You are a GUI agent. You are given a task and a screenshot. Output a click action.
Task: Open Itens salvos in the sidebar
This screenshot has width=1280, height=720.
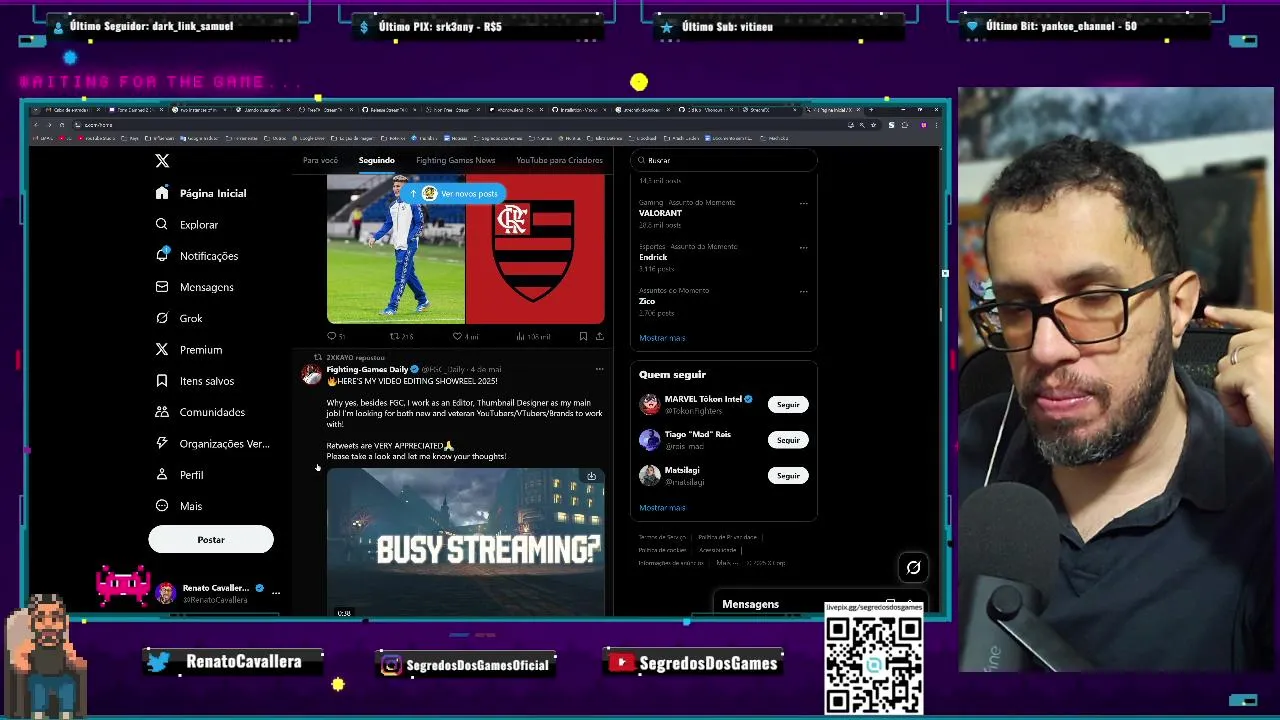coord(195,381)
